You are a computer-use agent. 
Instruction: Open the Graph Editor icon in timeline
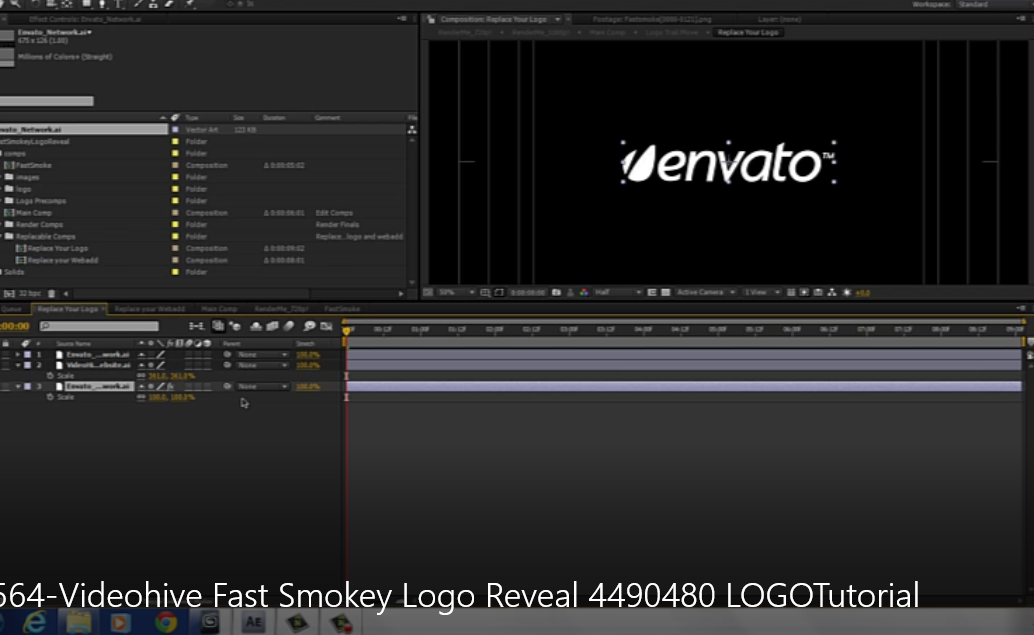tap(326, 326)
